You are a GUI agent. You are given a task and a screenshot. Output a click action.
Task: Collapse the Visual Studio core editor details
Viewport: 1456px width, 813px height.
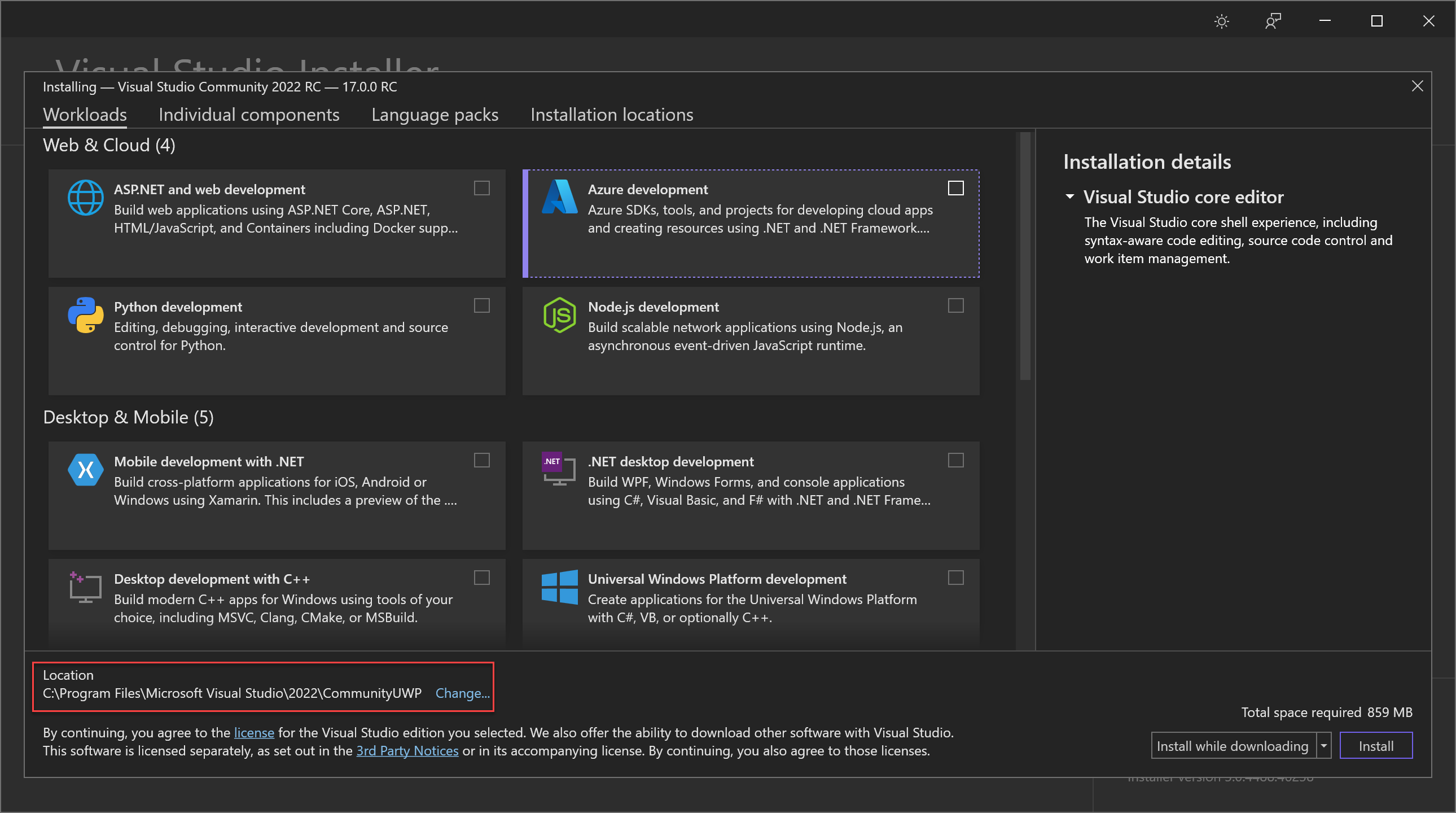click(1070, 196)
